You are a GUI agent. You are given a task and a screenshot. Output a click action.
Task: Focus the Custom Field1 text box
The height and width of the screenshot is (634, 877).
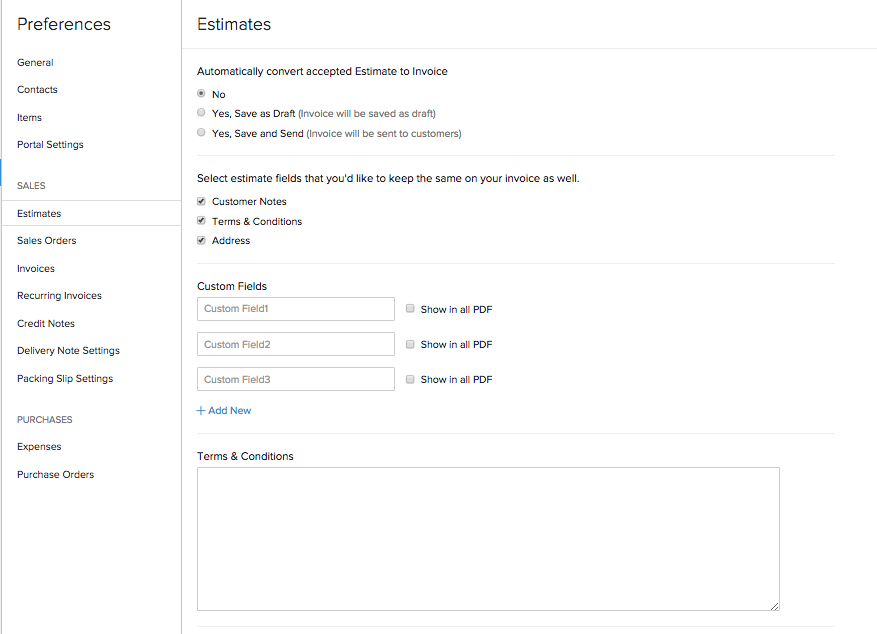pos(296,309)
